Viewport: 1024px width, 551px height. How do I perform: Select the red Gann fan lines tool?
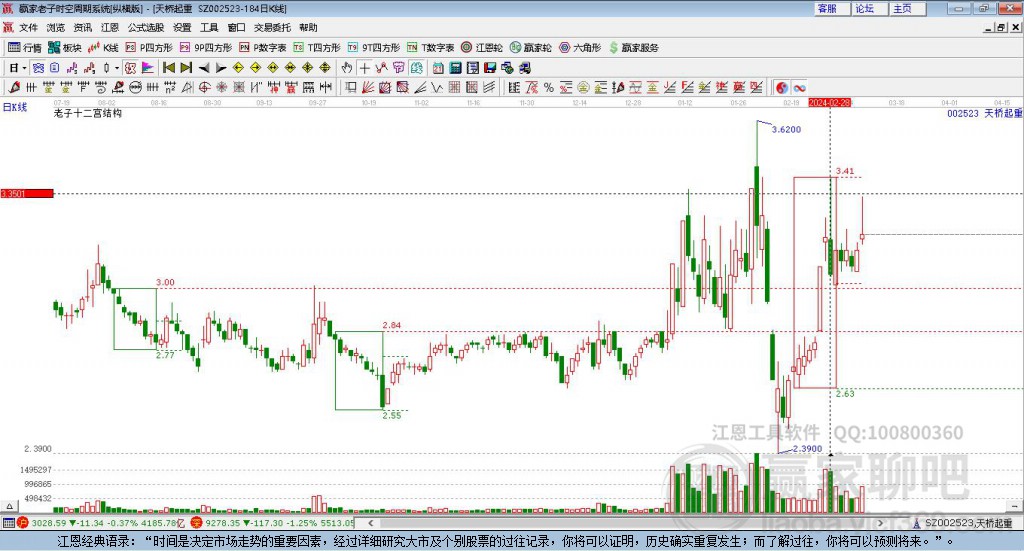367,87
